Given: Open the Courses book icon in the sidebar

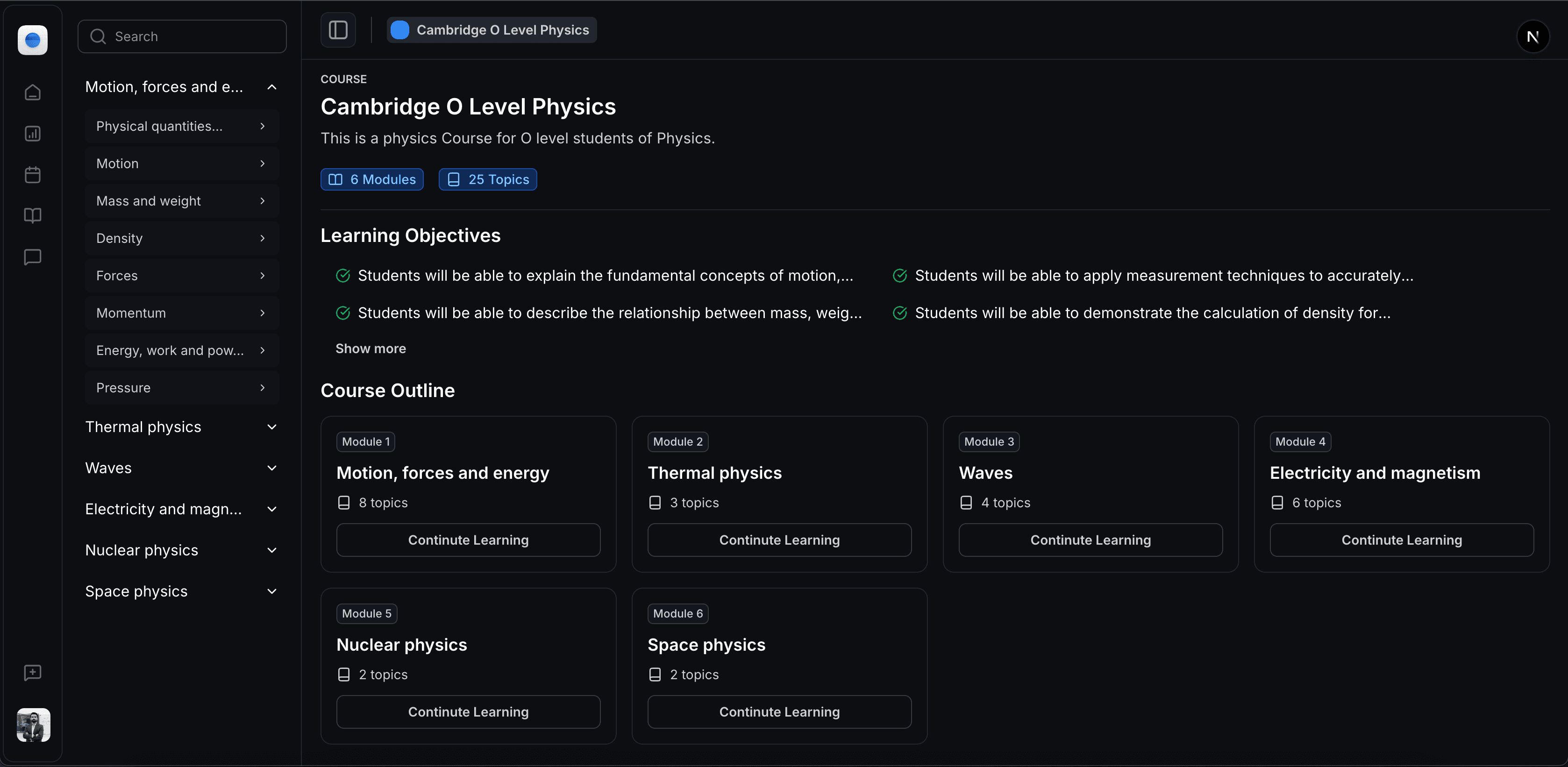Looking at the screenshot, I should click(x=32, y=215).
